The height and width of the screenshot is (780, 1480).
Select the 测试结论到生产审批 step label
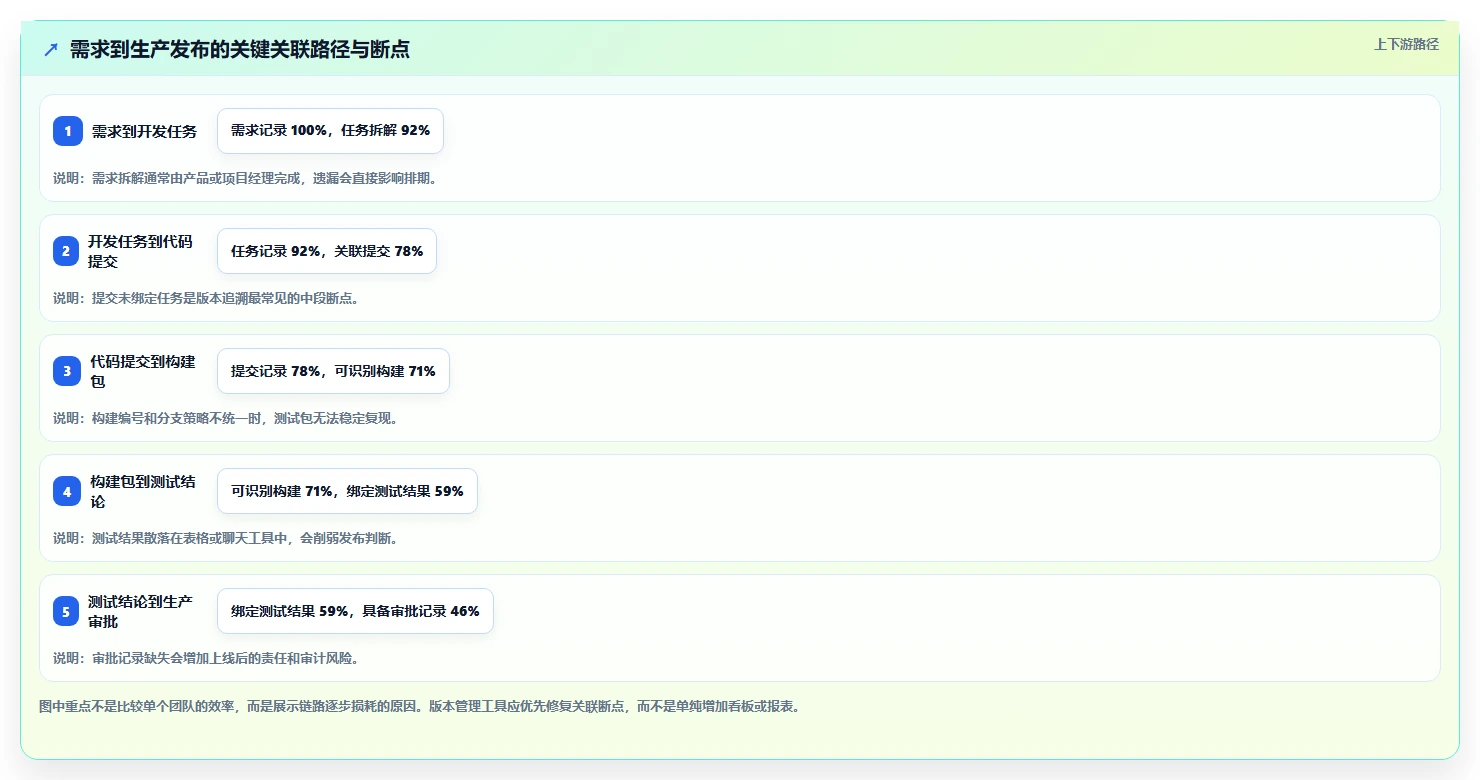point(140,611)
